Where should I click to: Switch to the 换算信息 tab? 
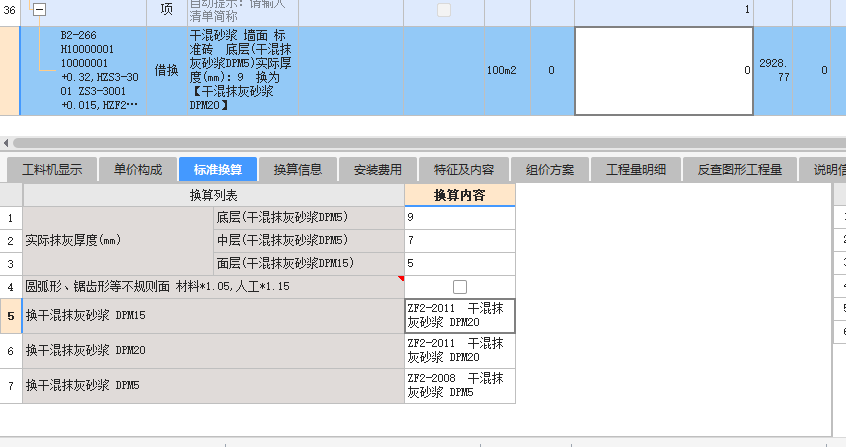(298, 170)
